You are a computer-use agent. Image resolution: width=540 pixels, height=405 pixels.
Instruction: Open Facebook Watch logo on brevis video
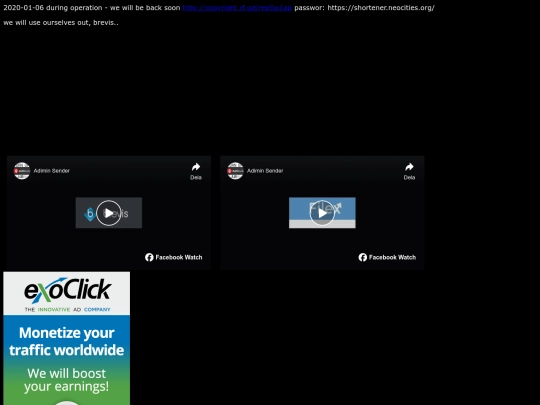coord(174,257)
